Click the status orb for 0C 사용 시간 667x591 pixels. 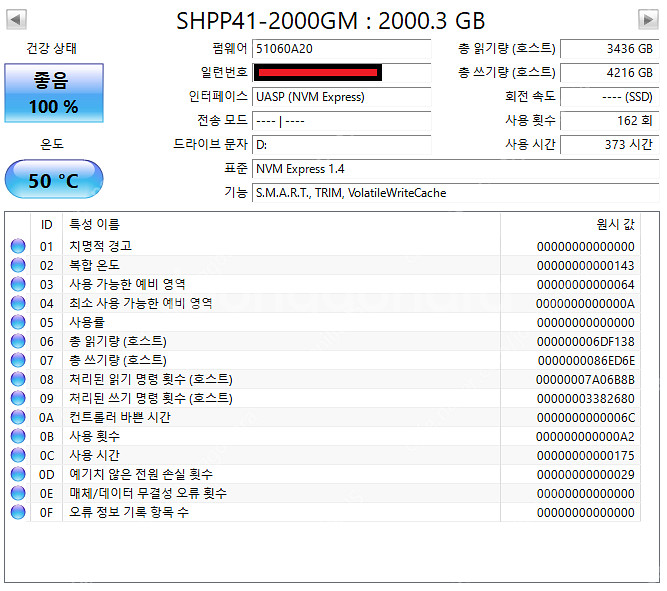click(18, 455)
